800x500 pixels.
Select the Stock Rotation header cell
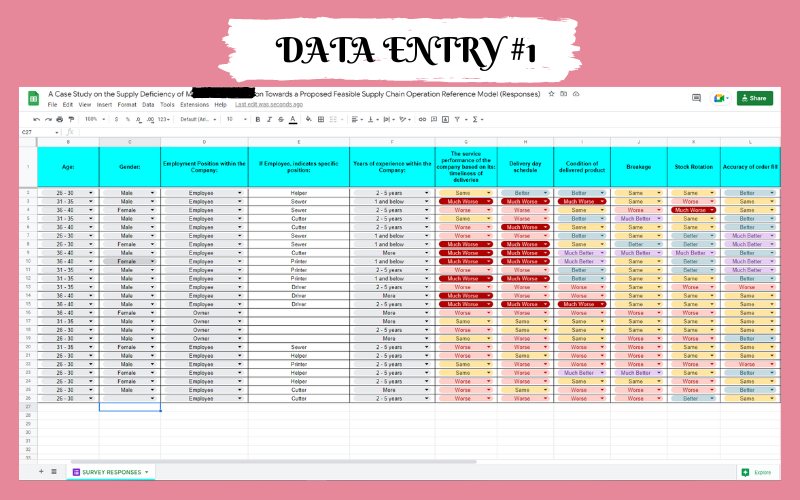coord(694,167)
